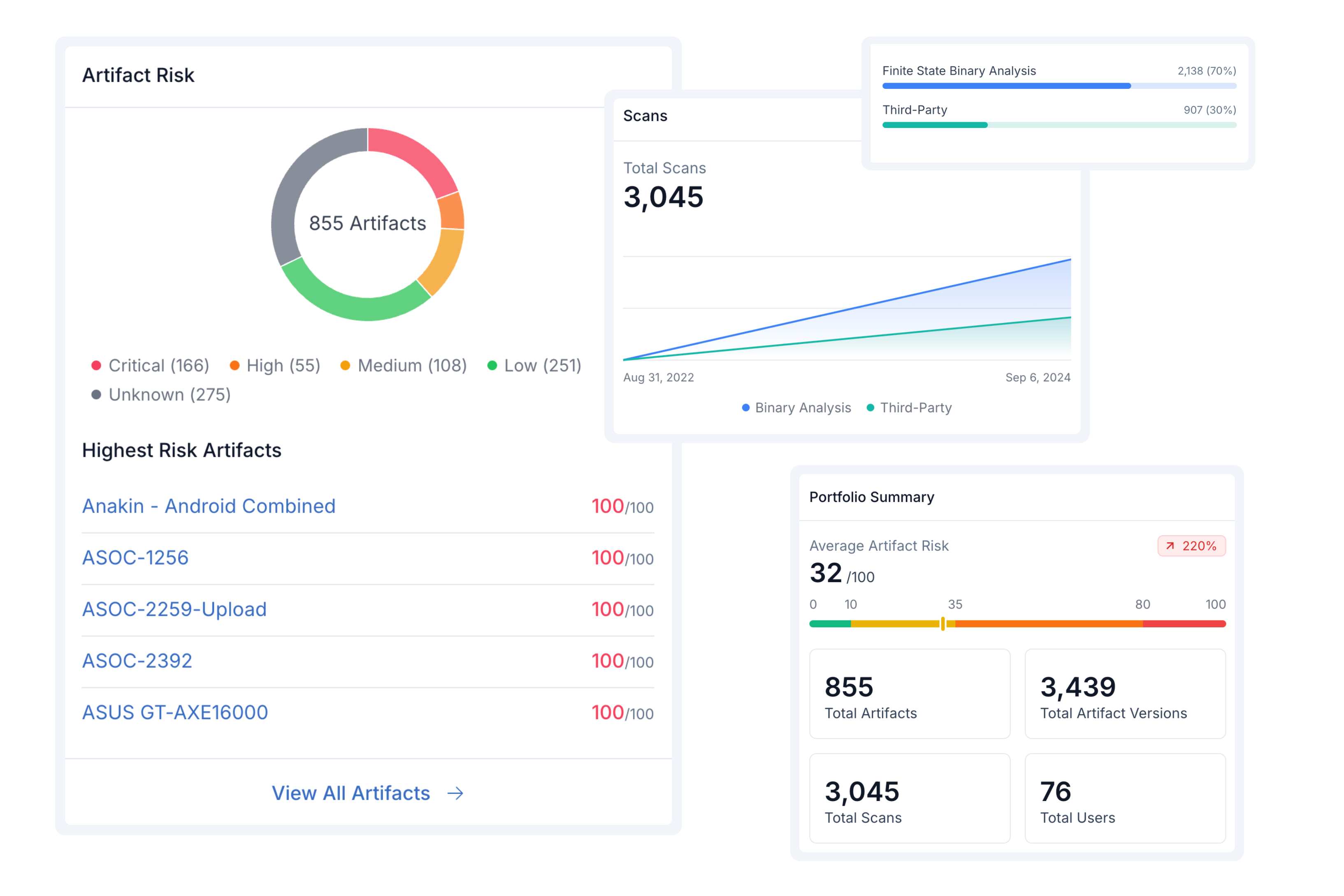Open ASOC-2259-Upload artifact
The height and width of the screenshot is (896, 1344).
click(174, 609)
